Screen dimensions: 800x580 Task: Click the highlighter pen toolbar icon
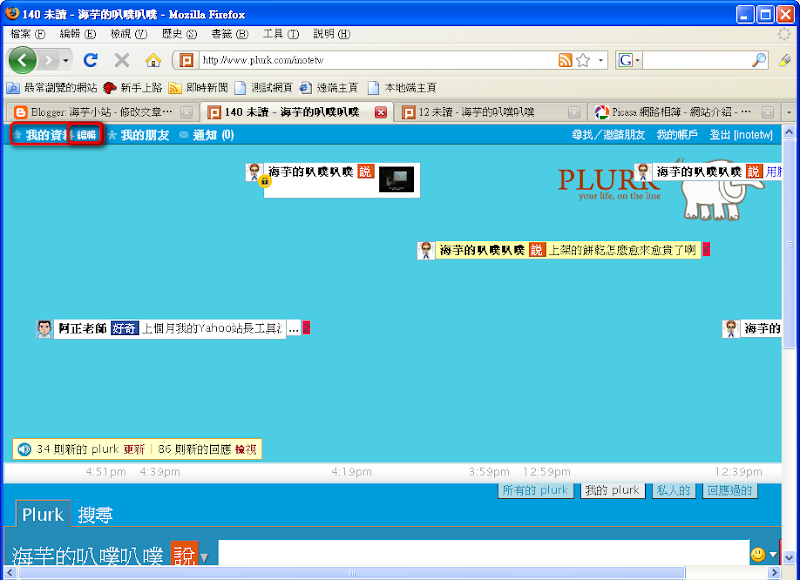[785, 60]
